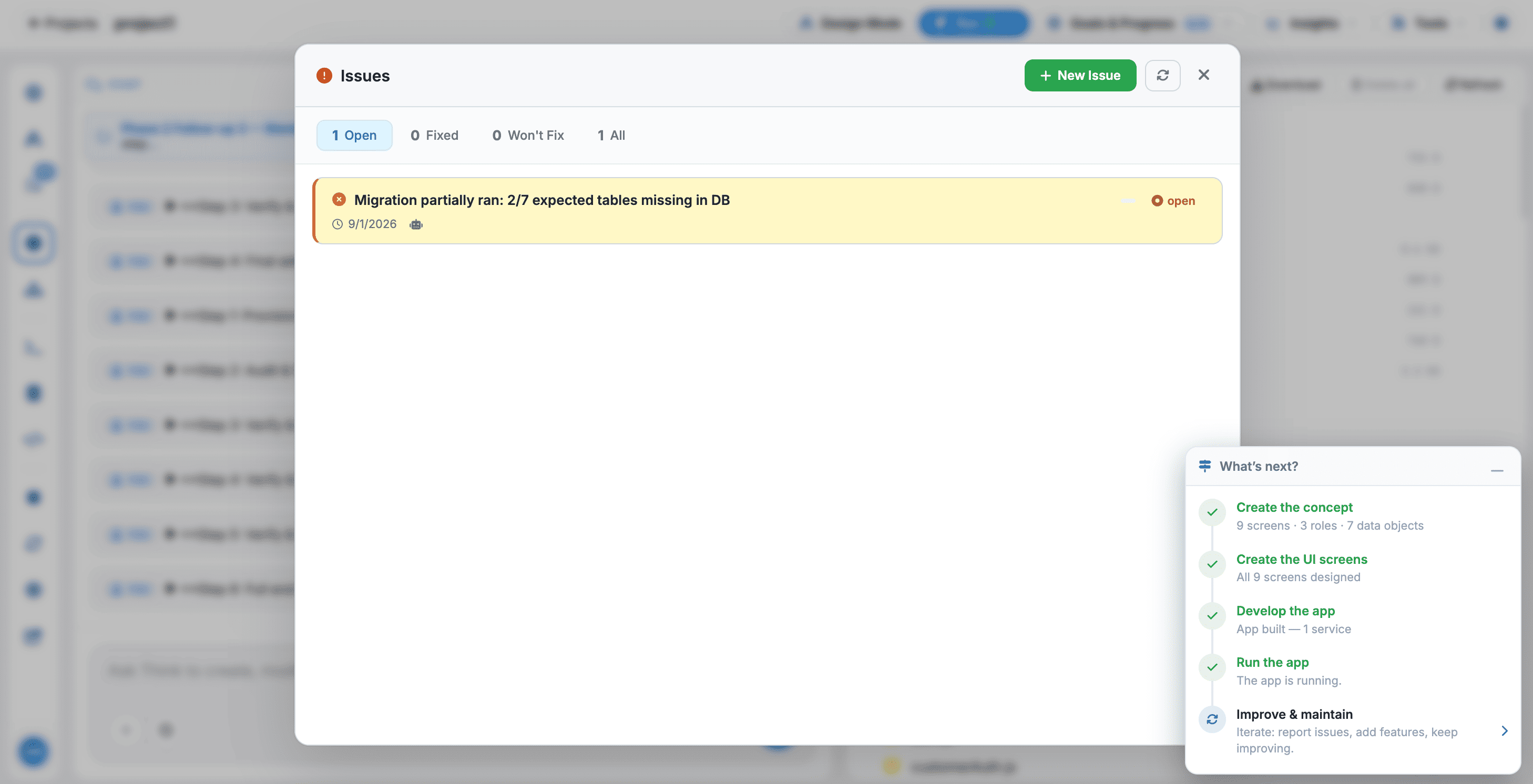Close the Issues dialog
The image size is (1533, 784).
click(1203, 75)
